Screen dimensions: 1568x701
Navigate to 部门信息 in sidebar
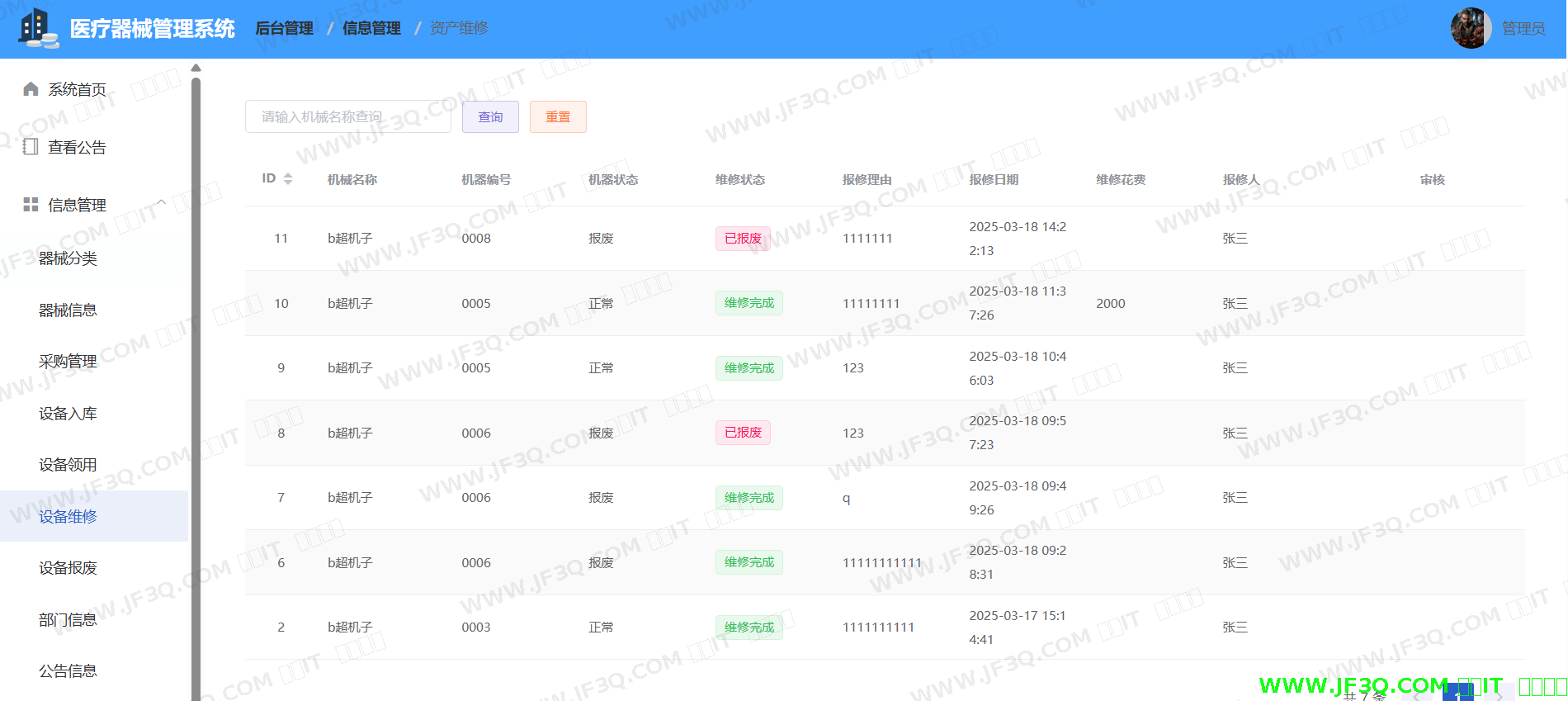click(x=68, y=620)
